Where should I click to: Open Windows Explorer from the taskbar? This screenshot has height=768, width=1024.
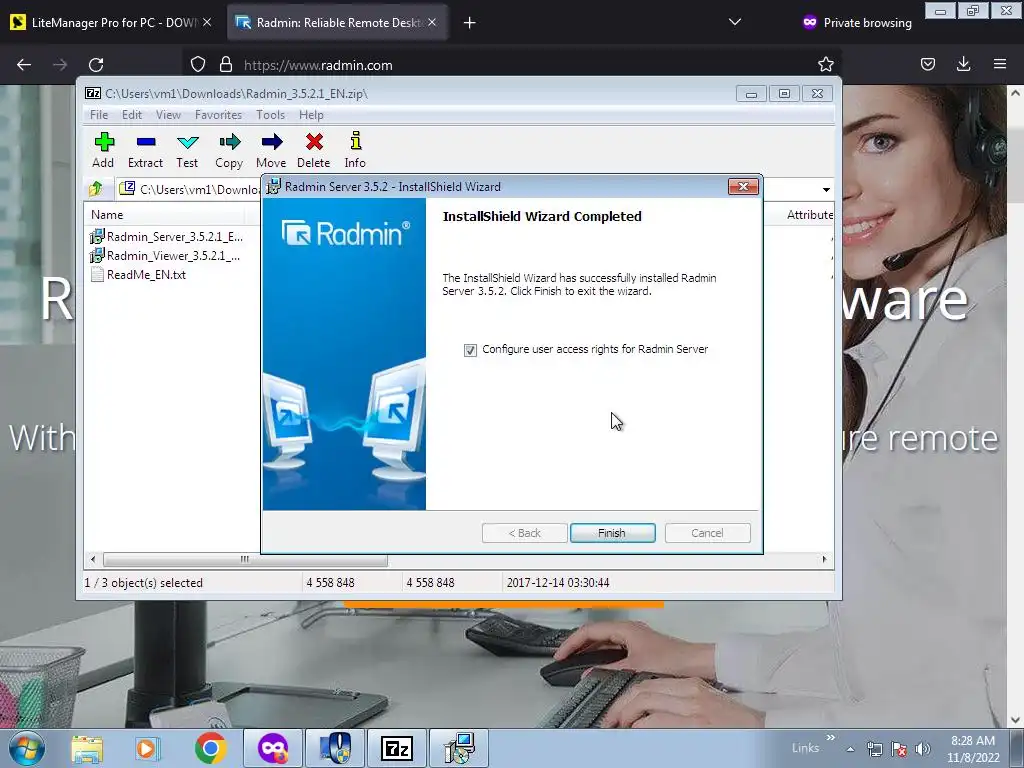tap(87, 748)
